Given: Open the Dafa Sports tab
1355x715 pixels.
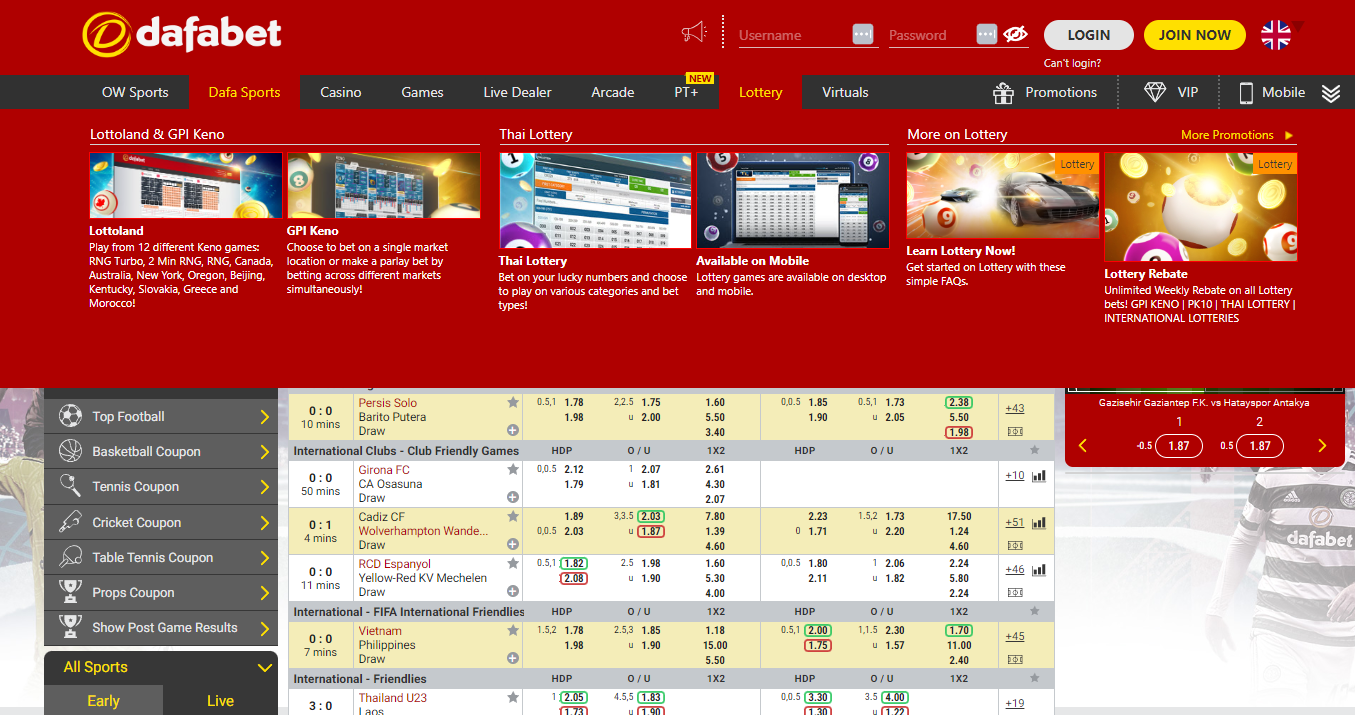Looking at the screenshot, I should 244,92.
